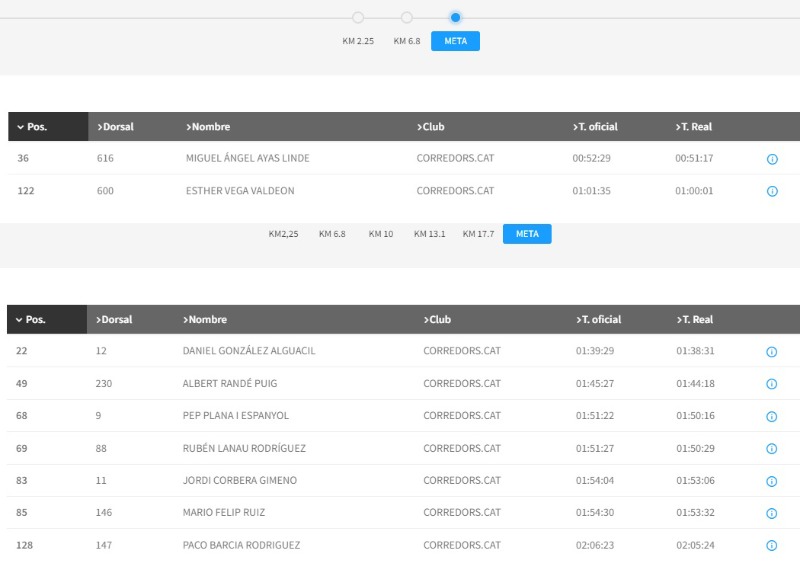The height and width of the screenshot is (575, 800).
Task: Switch to KM 6.8 tab in upper selector
Action: [x=407, y=41]
